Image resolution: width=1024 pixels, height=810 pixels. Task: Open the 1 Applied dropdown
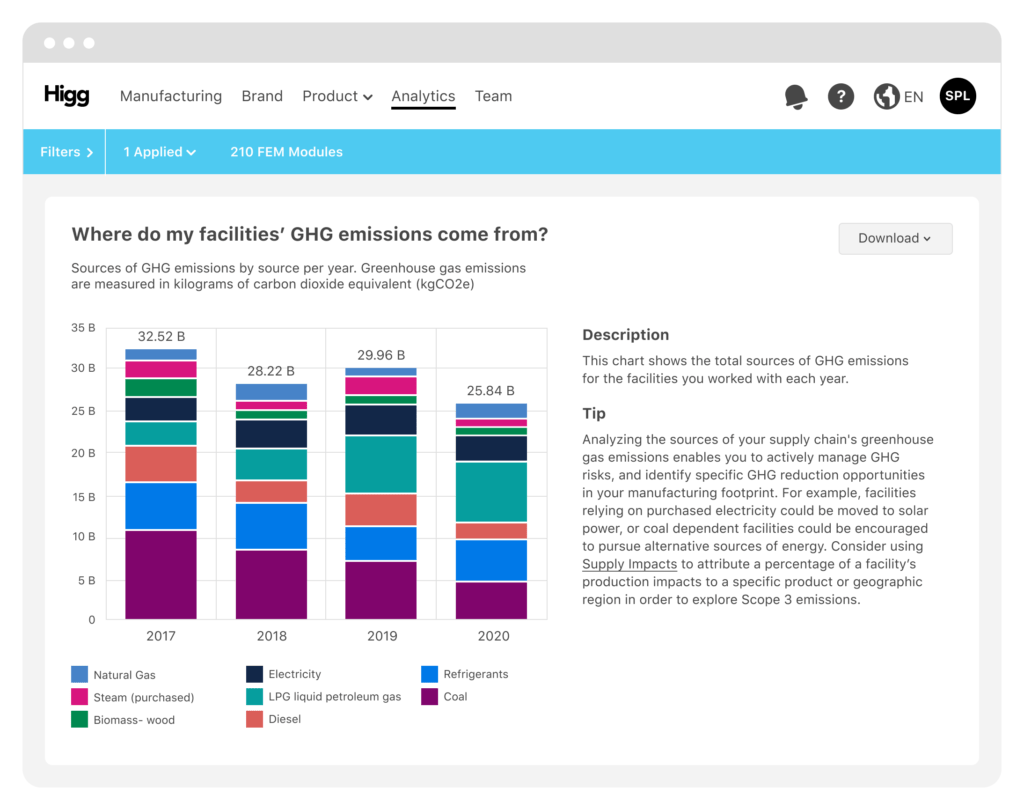pyautogui.click(x=159, y=152)
